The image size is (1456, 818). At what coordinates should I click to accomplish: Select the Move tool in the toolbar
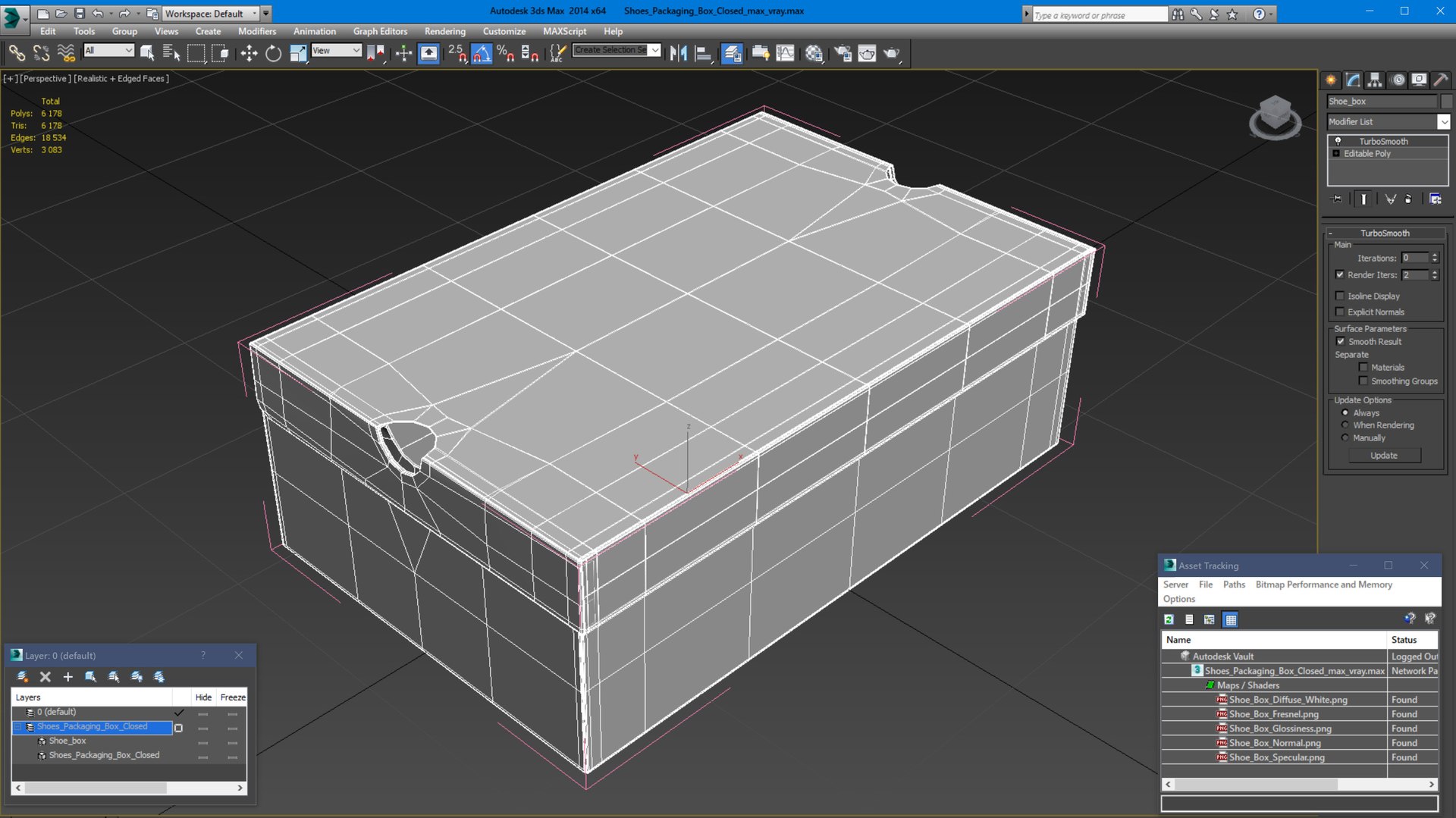point(249,53)
